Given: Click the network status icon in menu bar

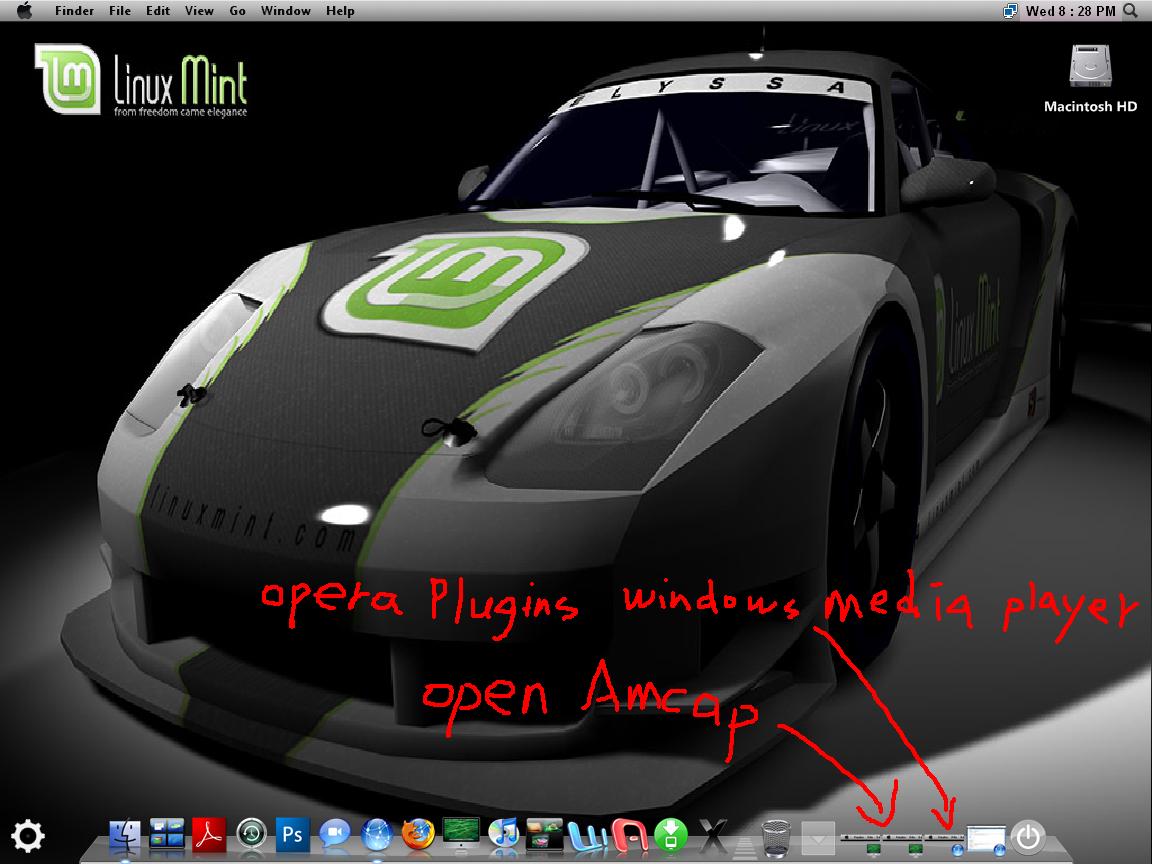Looking at the screenshot, I should pyautogui.click(x=1011, y=11).
